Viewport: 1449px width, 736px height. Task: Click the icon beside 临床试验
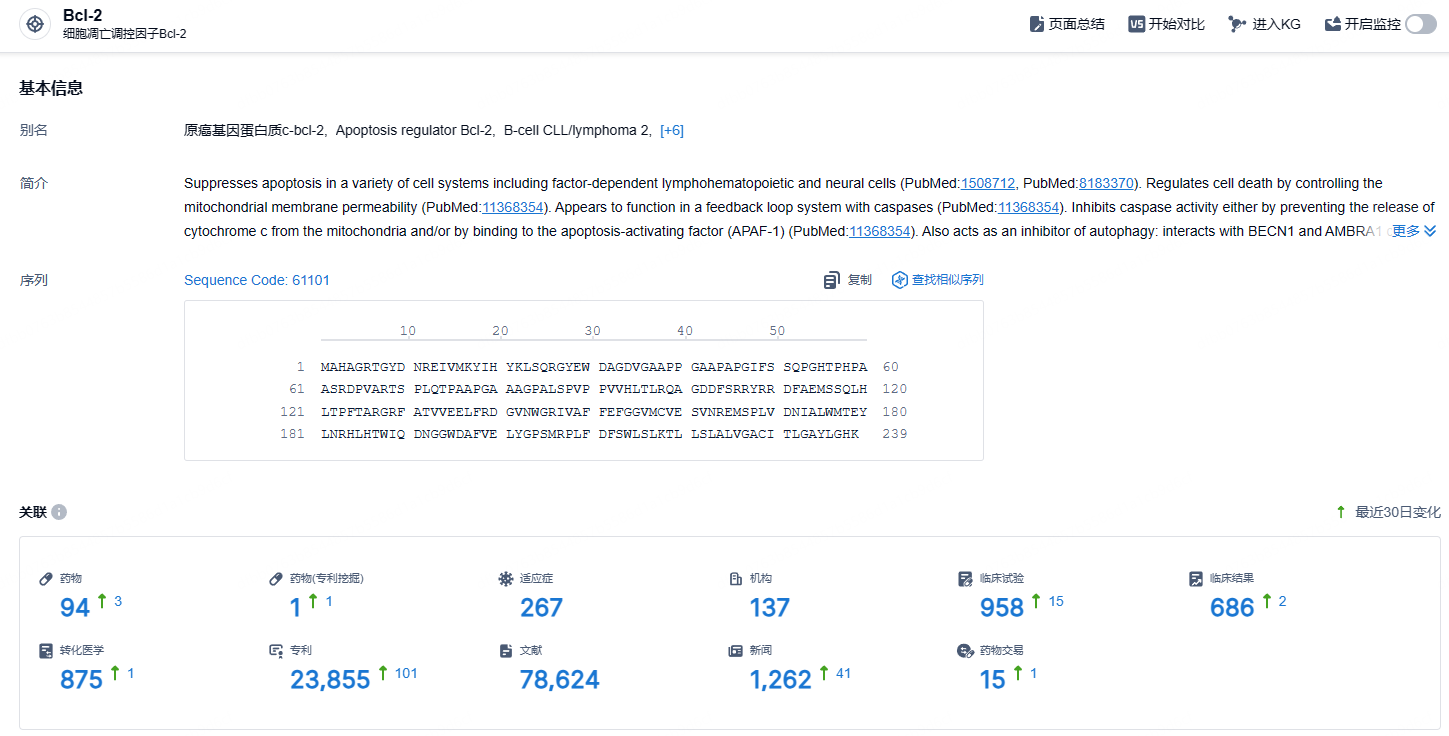pyautogui.click(x=965, y=578)
